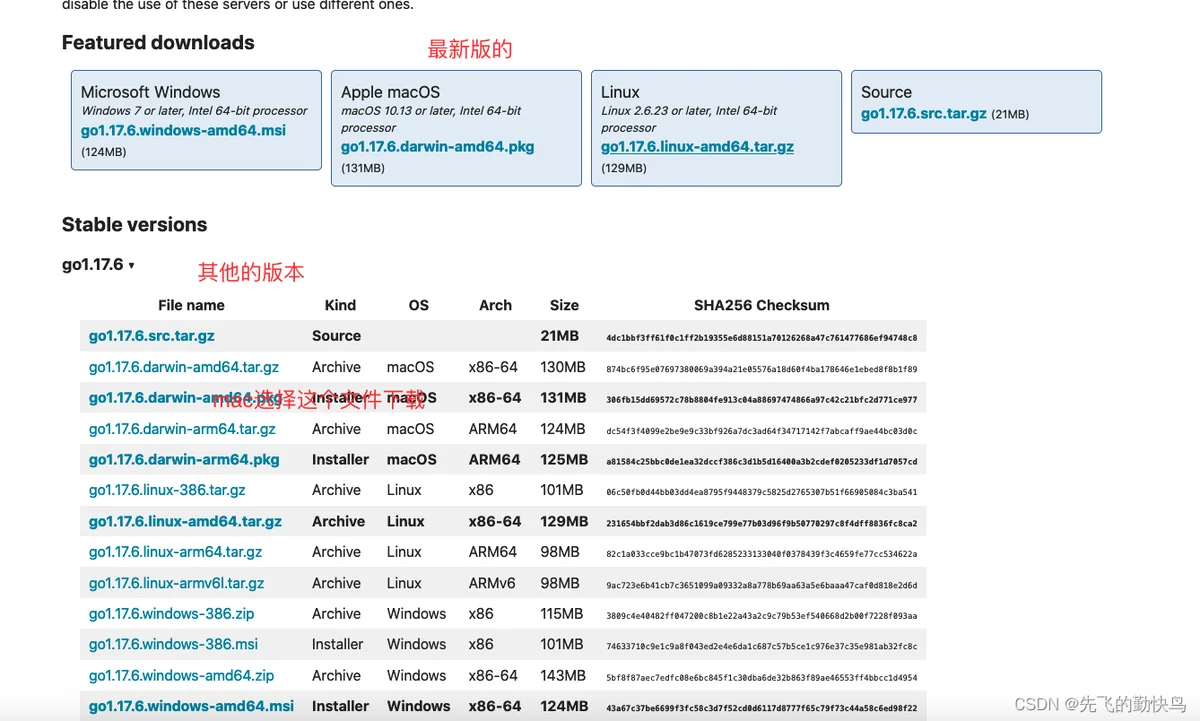Viewport: 1200px width, 721px height.
Task: Click the 129MB cell in the linux-amd64.tar.gz table row
Action: 564,521
